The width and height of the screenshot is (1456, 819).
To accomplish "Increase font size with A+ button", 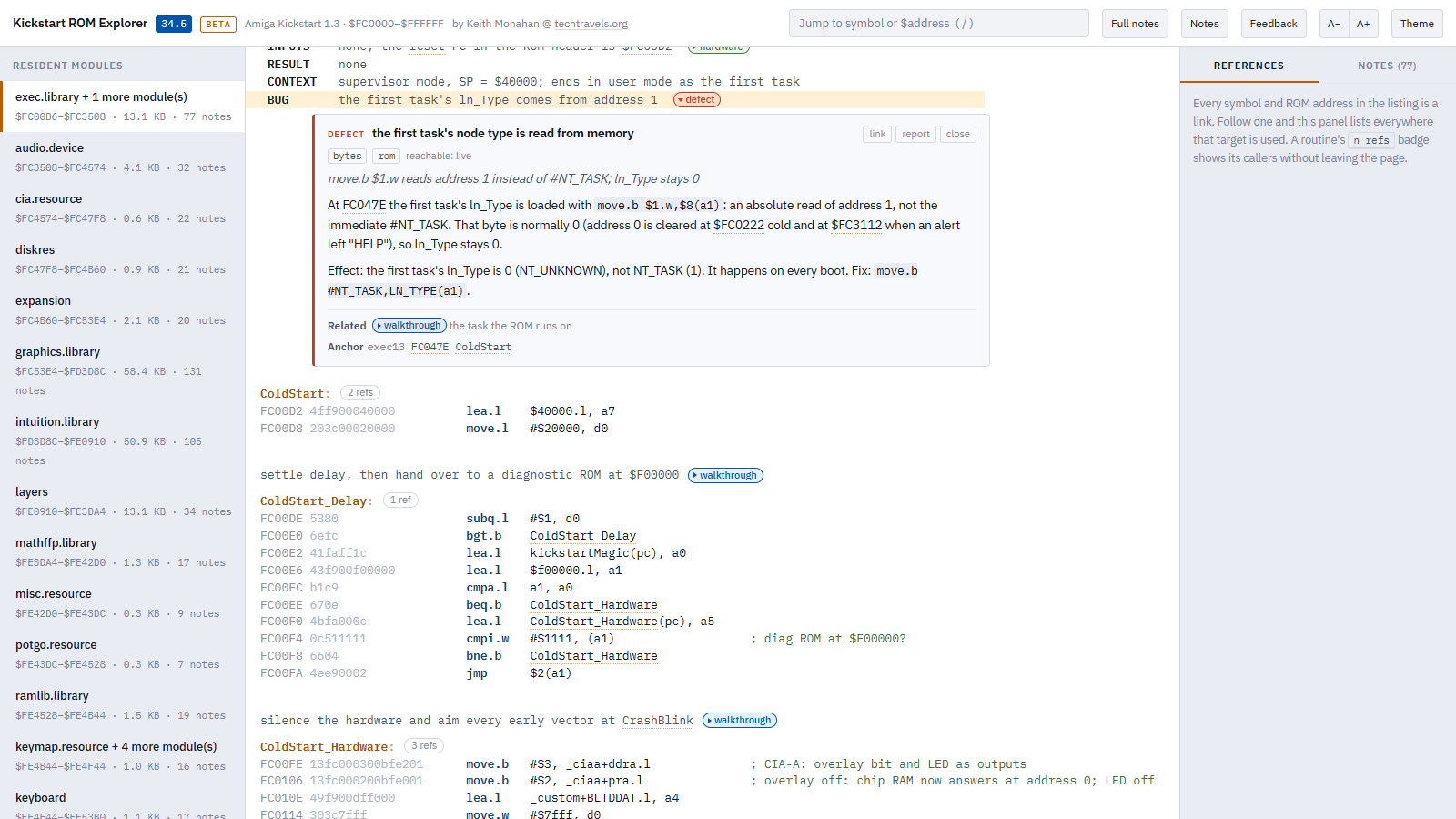I will tap(1363, 24).
